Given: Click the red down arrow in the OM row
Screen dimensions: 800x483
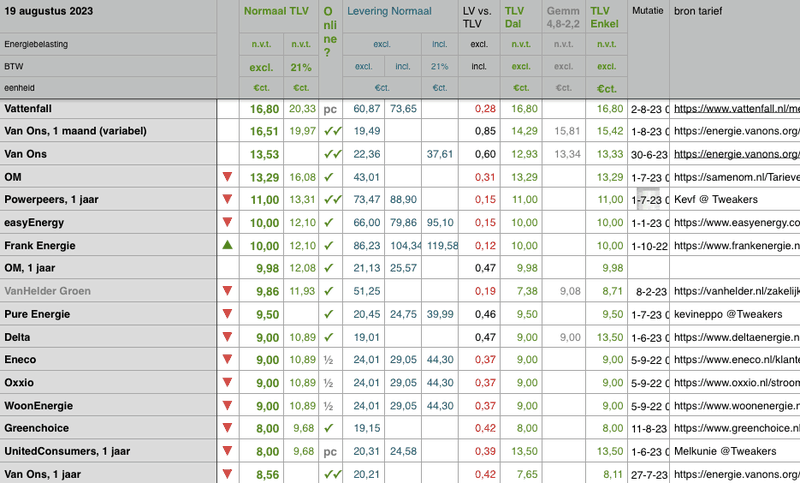Looking at the screenshot, I should point(228,177).
